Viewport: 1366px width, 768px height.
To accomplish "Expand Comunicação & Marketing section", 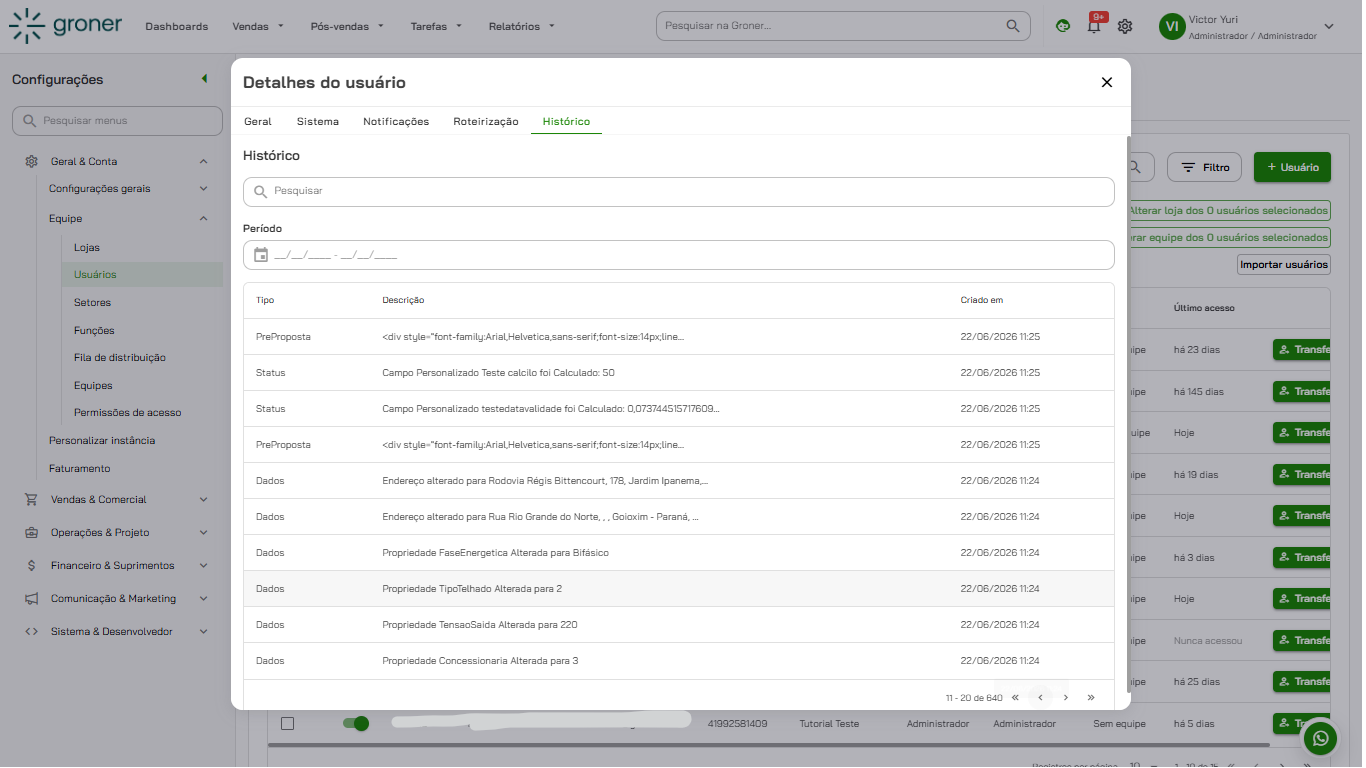I will pyautogui.click(x=203, y=599).
